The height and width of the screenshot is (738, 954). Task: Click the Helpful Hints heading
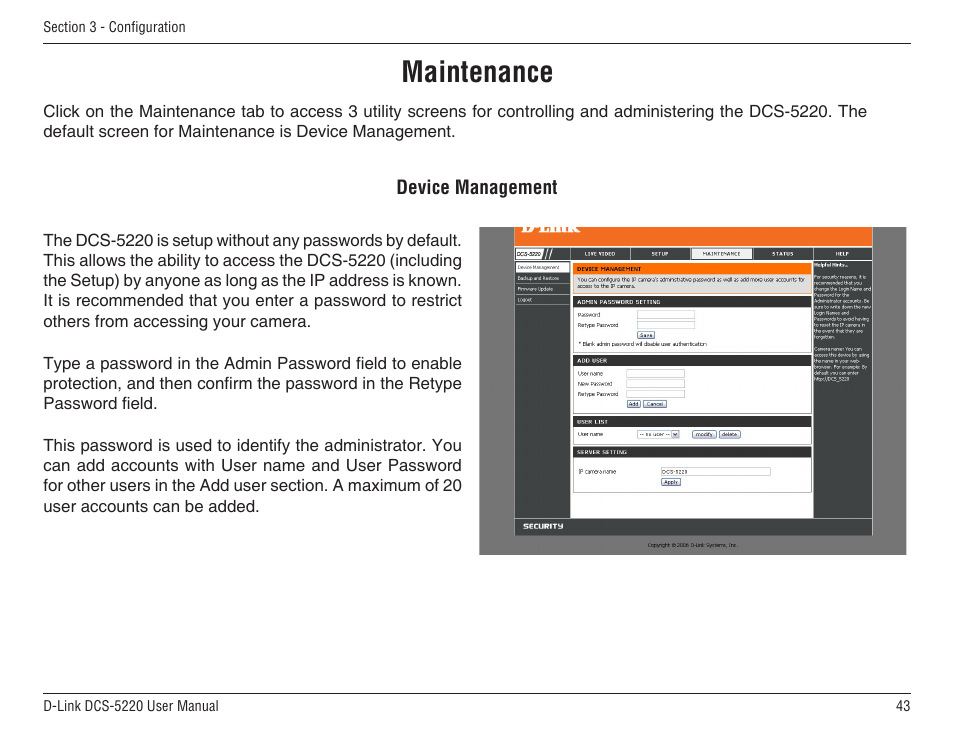831,265
